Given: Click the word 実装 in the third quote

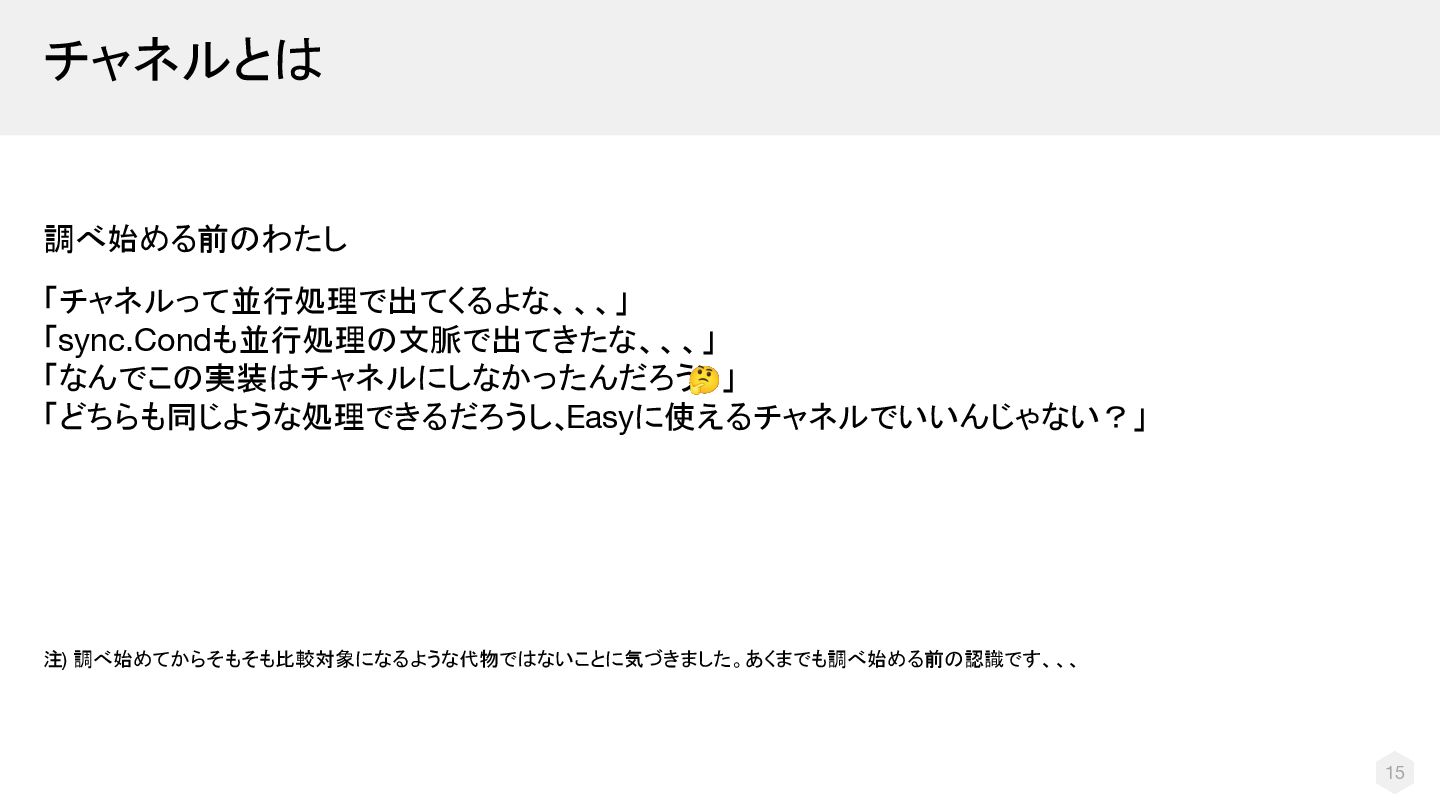Looking at the screenshot, I should (234, 379).
